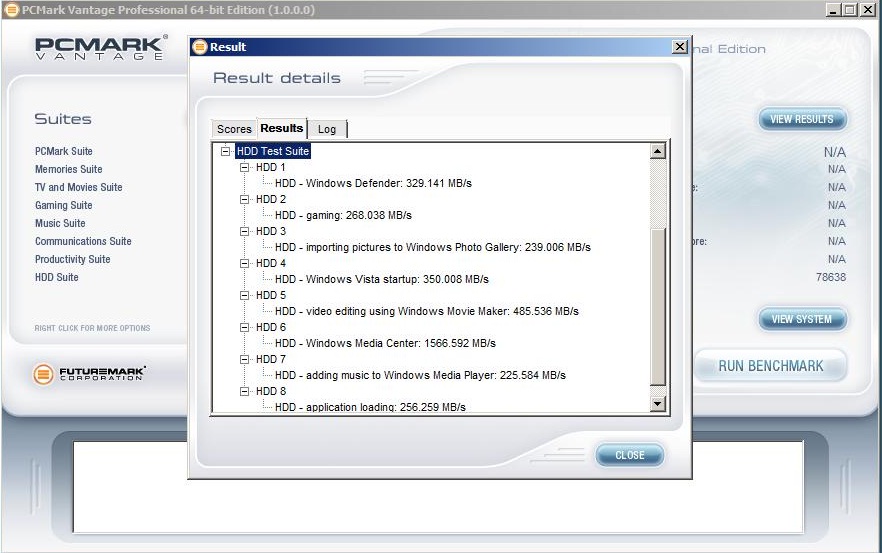Select Gaming Suite in Suites list
This screenshot has width=882, height=553.
click(x=64, y=205)
